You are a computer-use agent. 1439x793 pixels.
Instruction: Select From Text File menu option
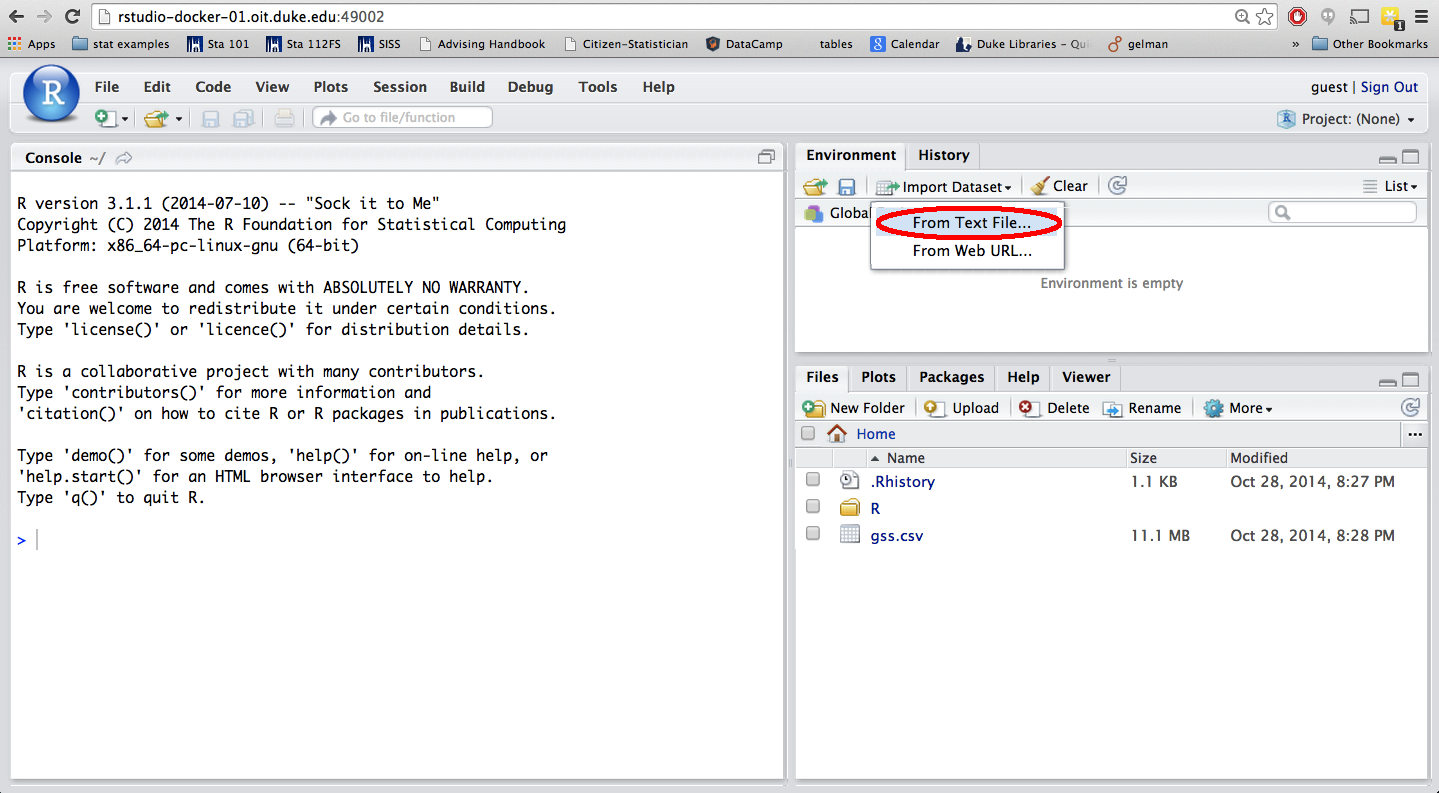point(971,223)
